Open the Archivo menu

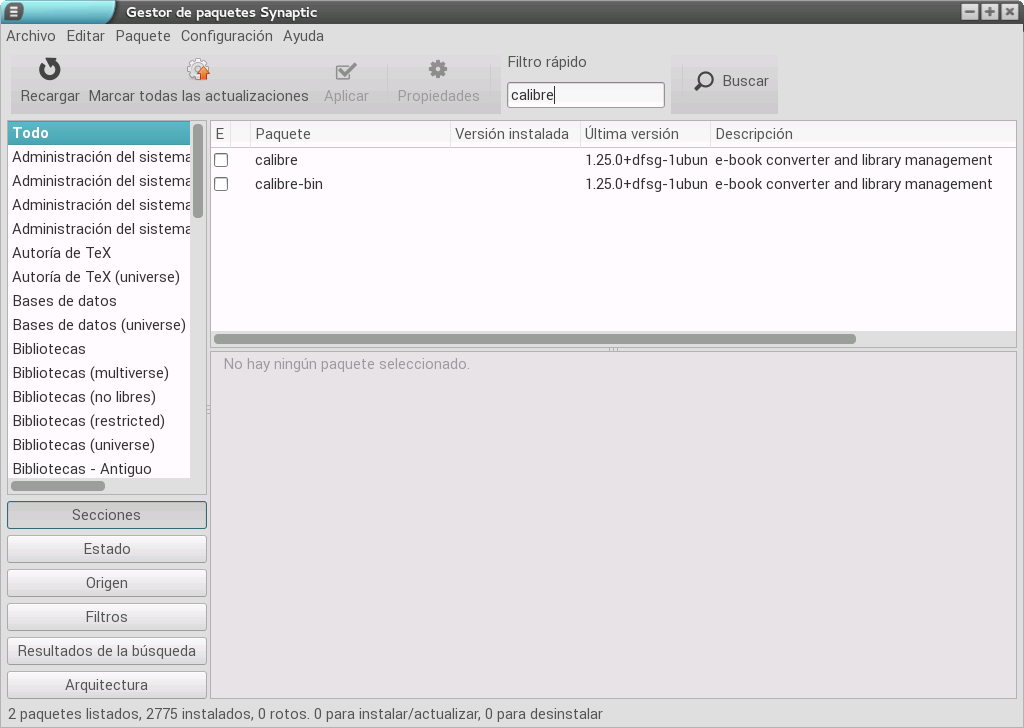(x=31, y=36)
